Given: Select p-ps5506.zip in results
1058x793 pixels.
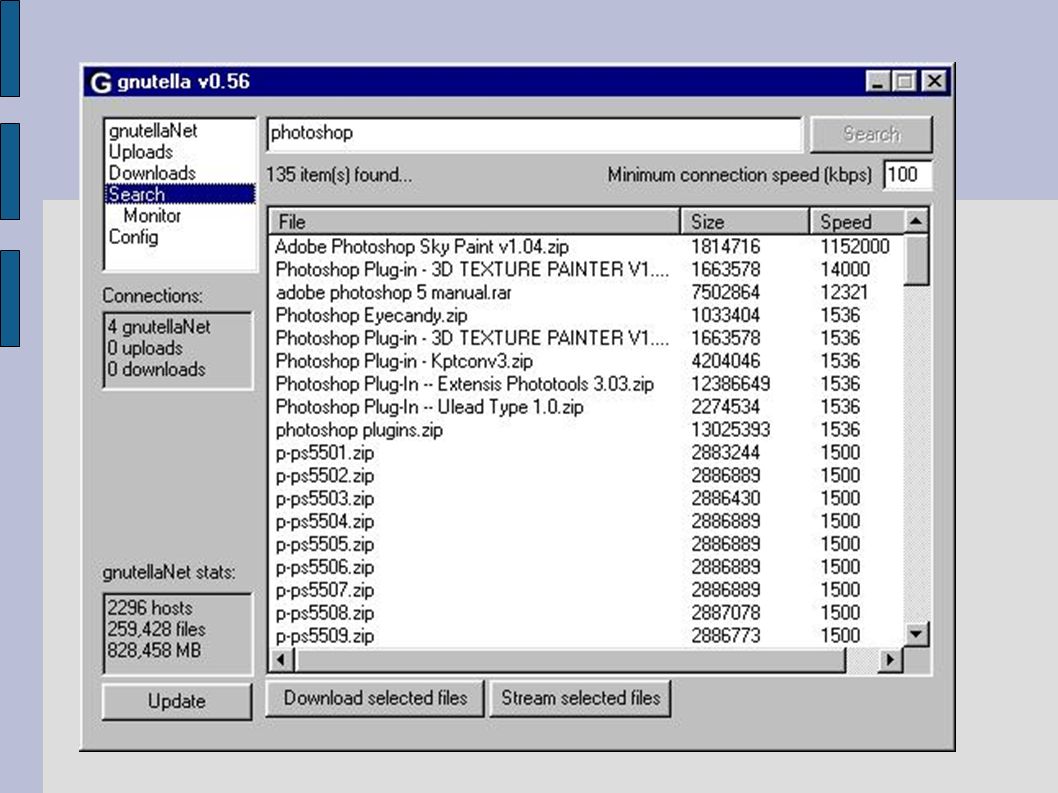Looking at the screenshot, I should click(x=325, y=567).
